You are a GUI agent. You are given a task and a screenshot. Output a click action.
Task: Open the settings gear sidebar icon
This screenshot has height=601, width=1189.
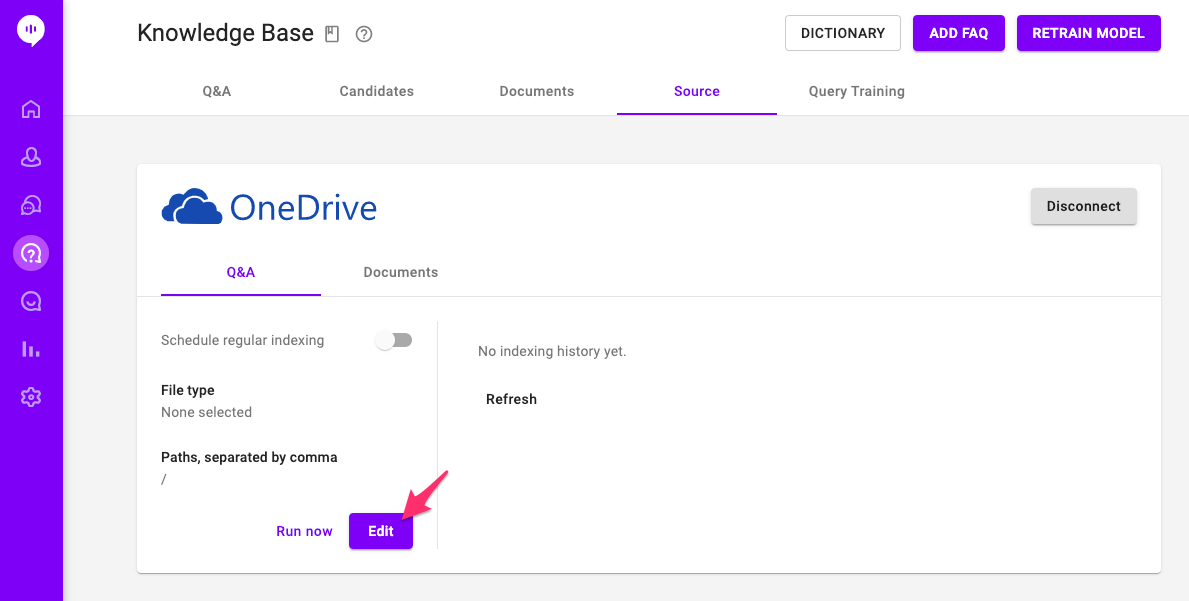[x=31, y=397]
